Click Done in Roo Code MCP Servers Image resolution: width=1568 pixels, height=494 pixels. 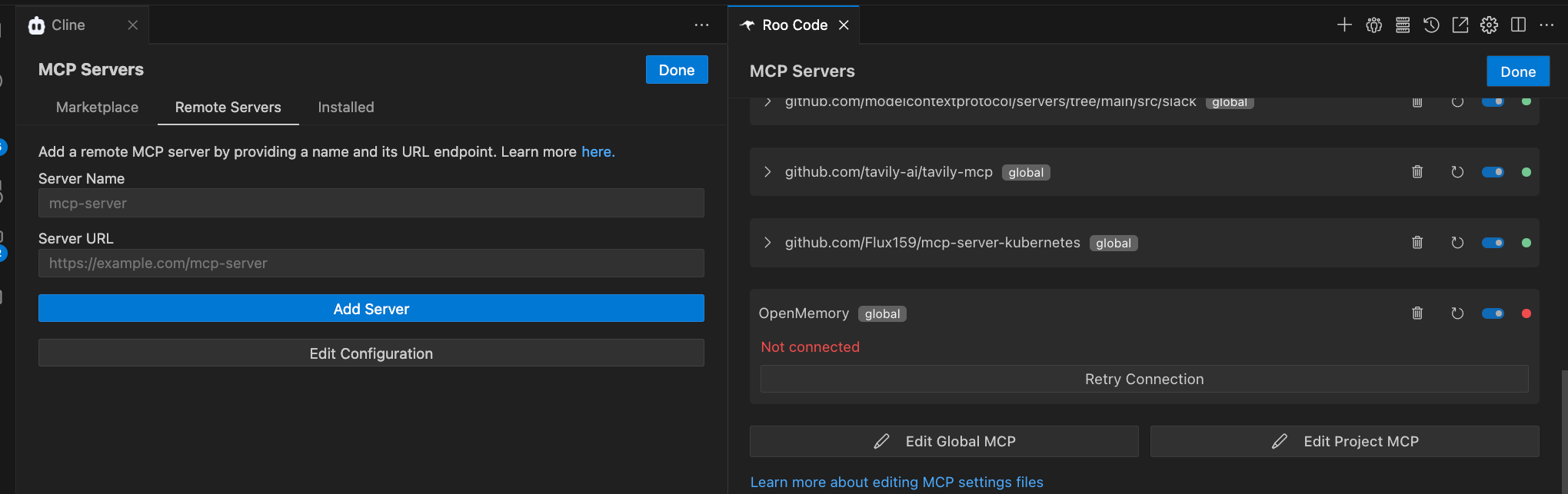pos(1518,71)
